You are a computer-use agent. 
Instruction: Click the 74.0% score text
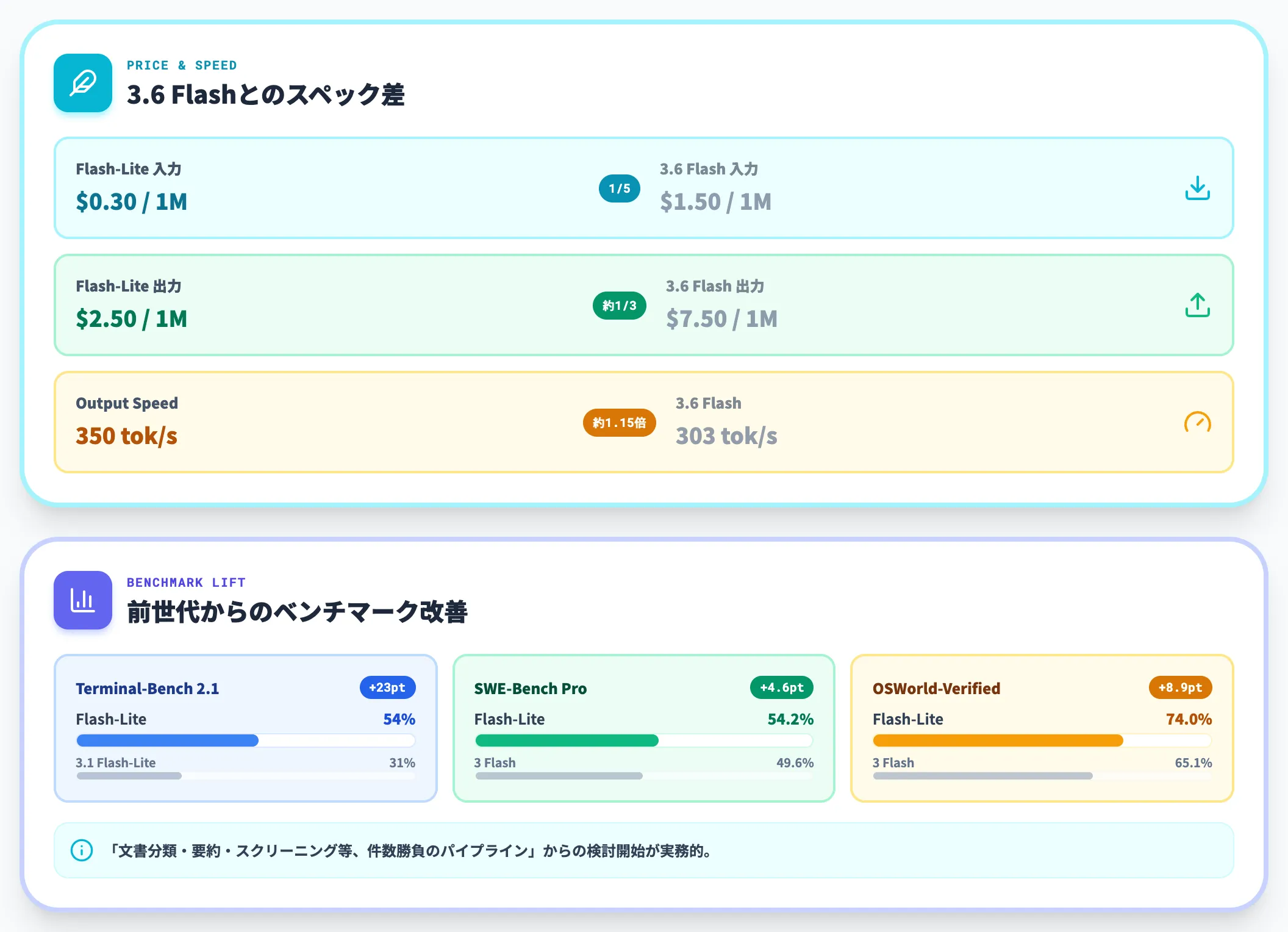[1189, 719]
